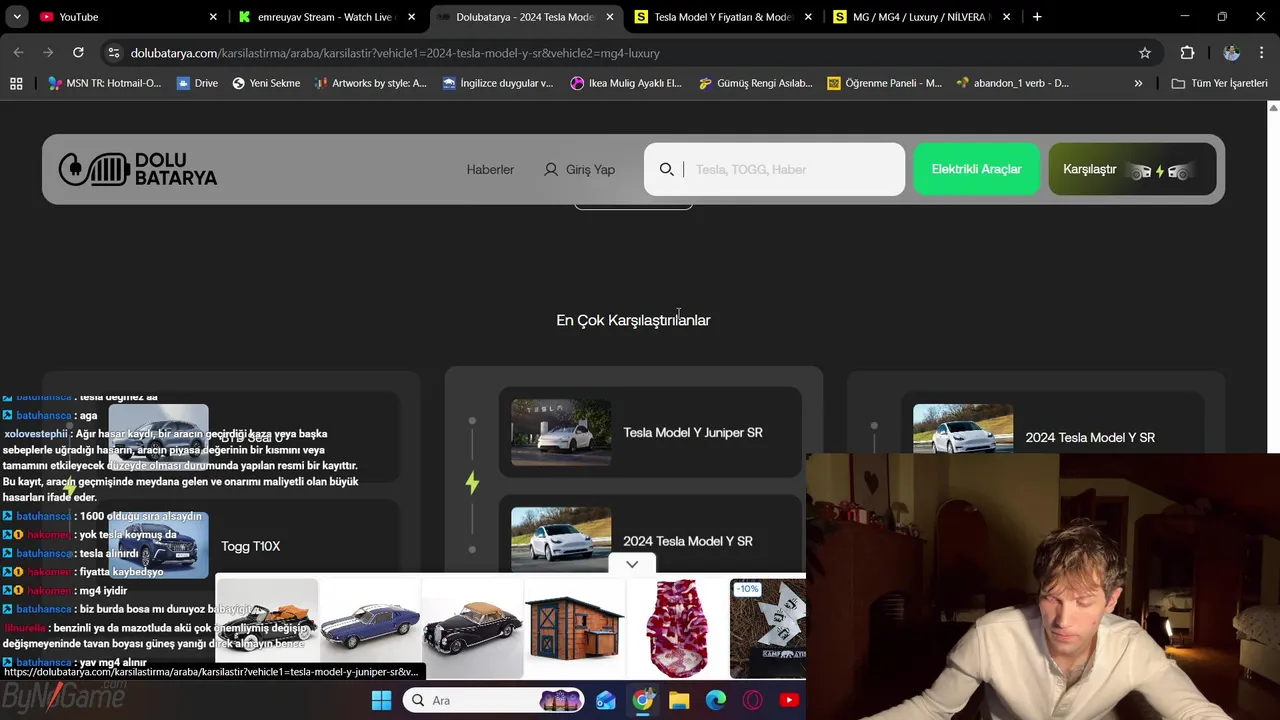Click Tesla Model Y Juniper SR thumbnail
This screenshot has width=1280, height=720.
pyautogui.click(x=561, y=432)
